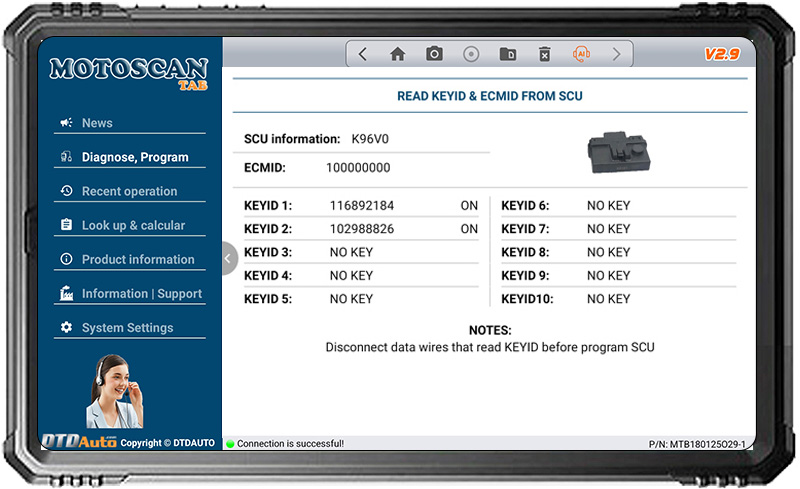Screen dimensions: 800x489
Task: Click the green connection status indicator
Action: coord(230,444)
